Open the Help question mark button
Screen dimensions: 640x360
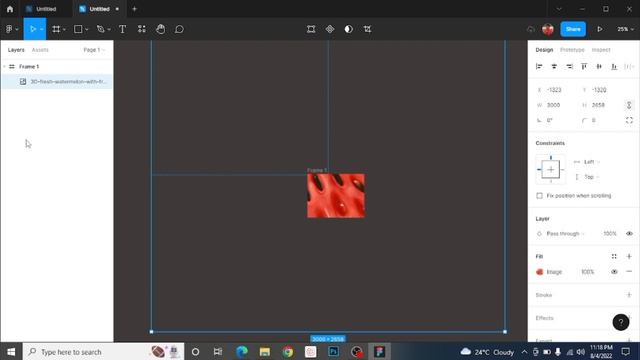click(621, 322)
